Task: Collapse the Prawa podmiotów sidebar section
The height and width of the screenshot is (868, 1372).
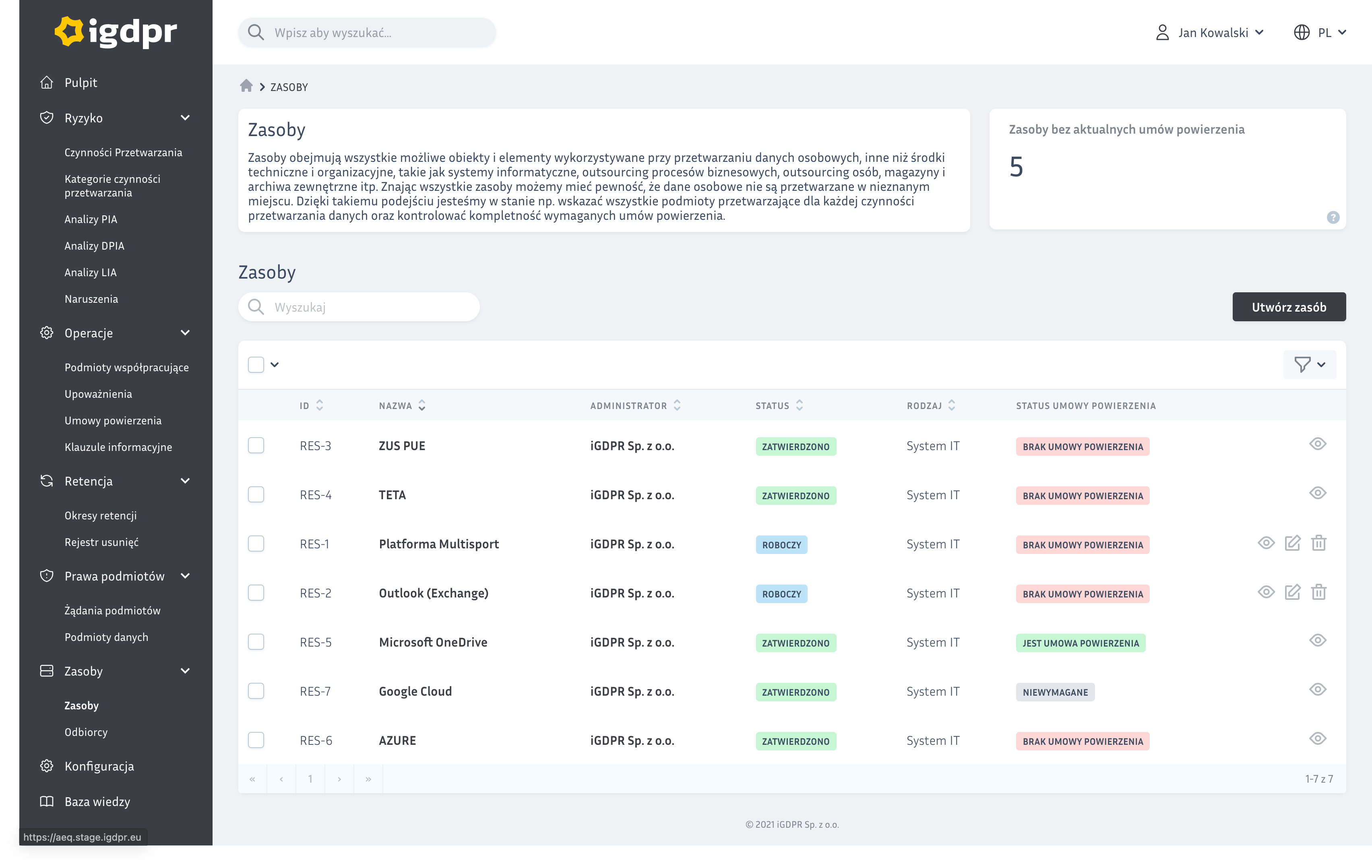Action: click(x=185, y=576)
